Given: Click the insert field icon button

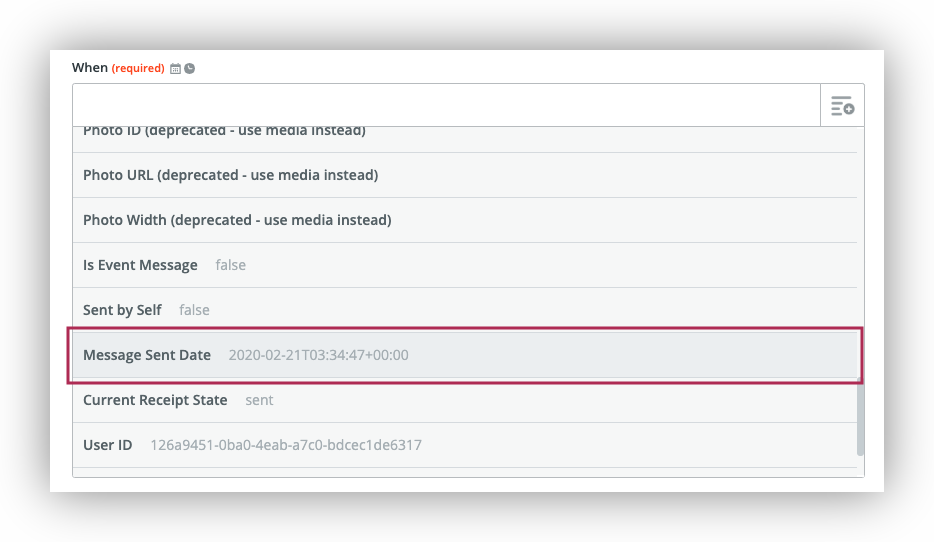Looking at the screenshot, I should point(842,106).
